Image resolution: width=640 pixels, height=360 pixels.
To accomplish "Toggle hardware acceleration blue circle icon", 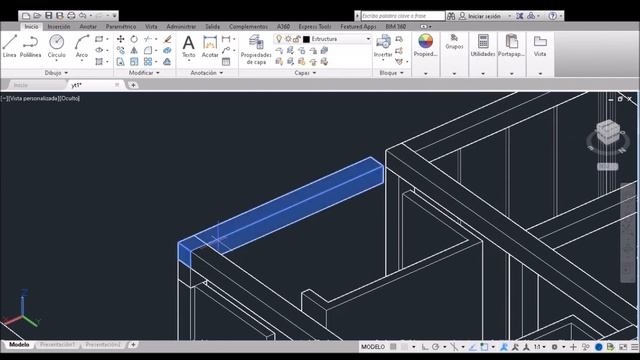I will click(598, 347).
